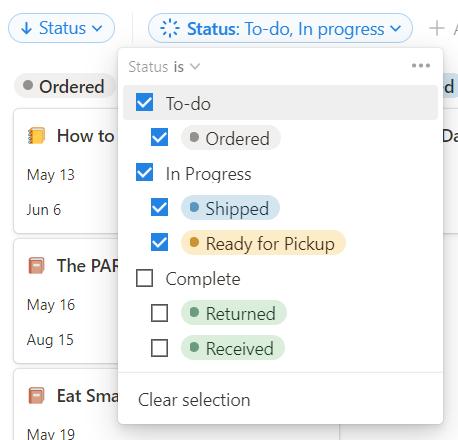
Task: Click the book icon on The PAR card
Action: tap(36, 266)
